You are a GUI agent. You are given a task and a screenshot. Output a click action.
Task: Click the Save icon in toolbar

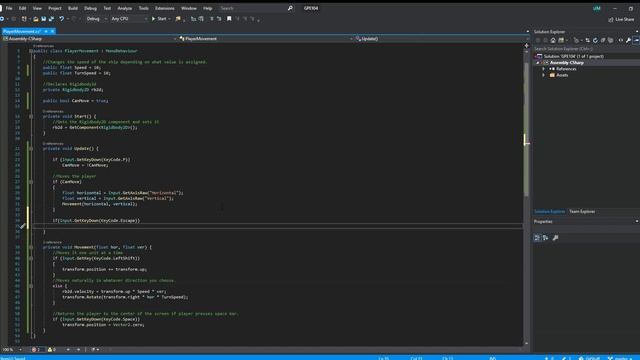[44, 19]
